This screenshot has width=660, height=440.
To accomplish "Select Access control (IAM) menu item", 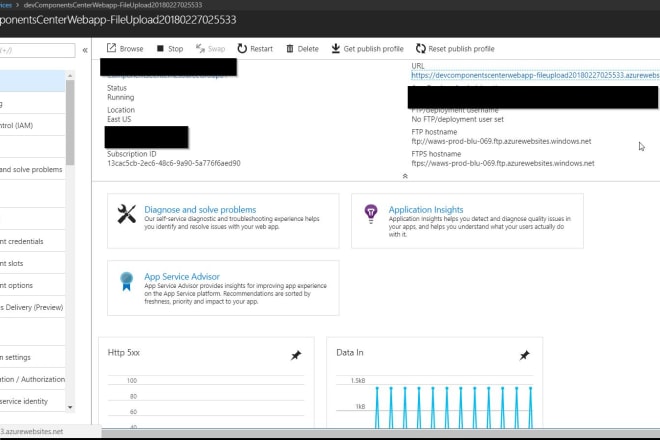I will coord(32,125).
